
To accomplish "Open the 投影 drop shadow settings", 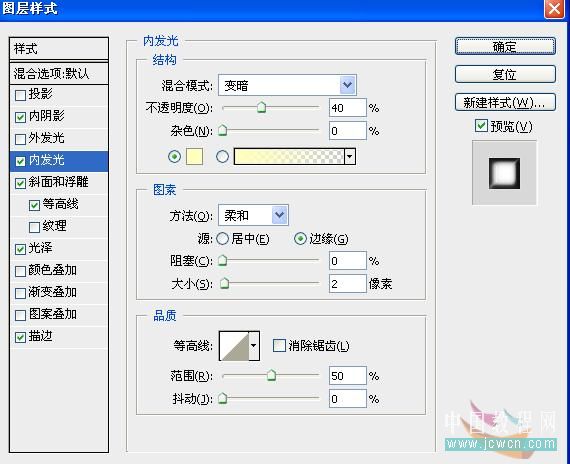I will click(40, 94).
